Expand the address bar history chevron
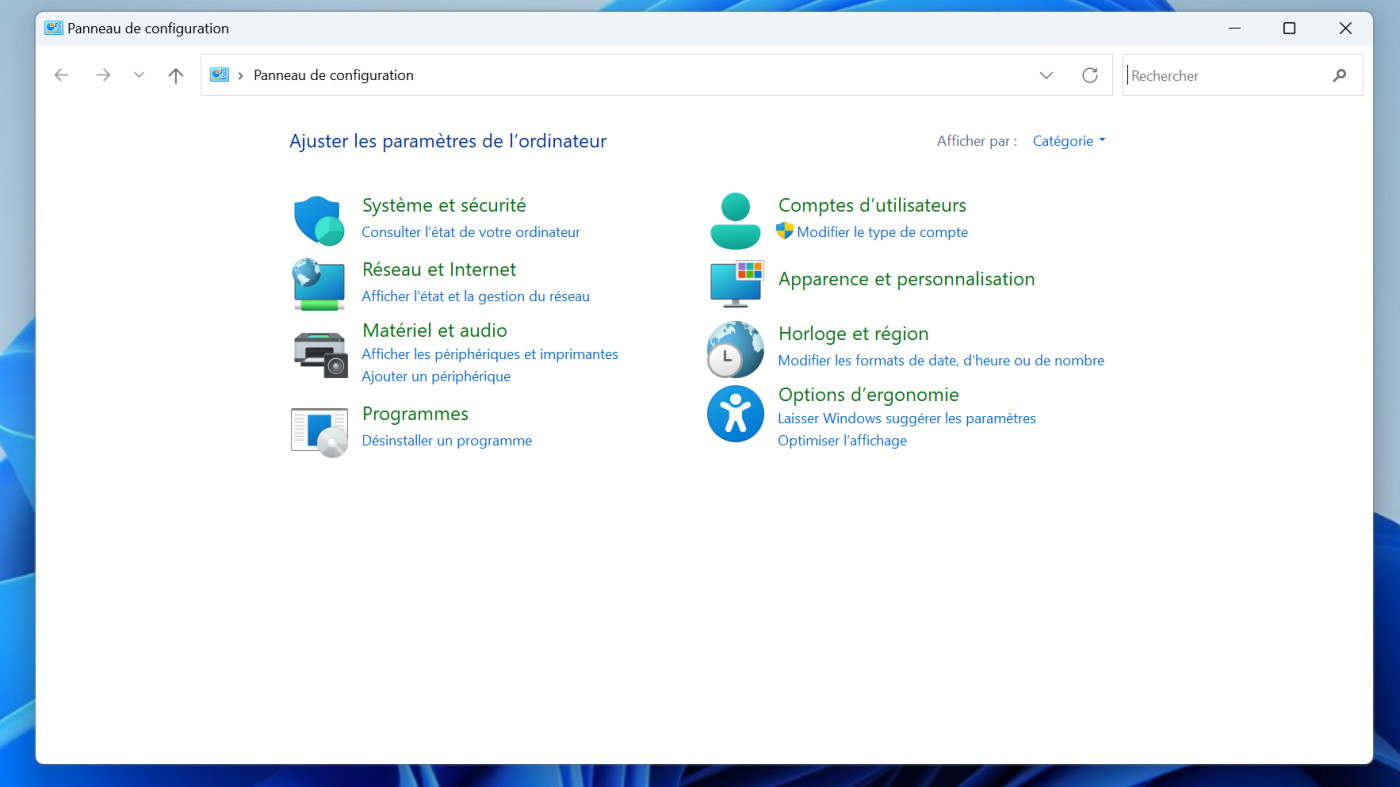This screenshot has width=1400, height=787. (1046, 75)
